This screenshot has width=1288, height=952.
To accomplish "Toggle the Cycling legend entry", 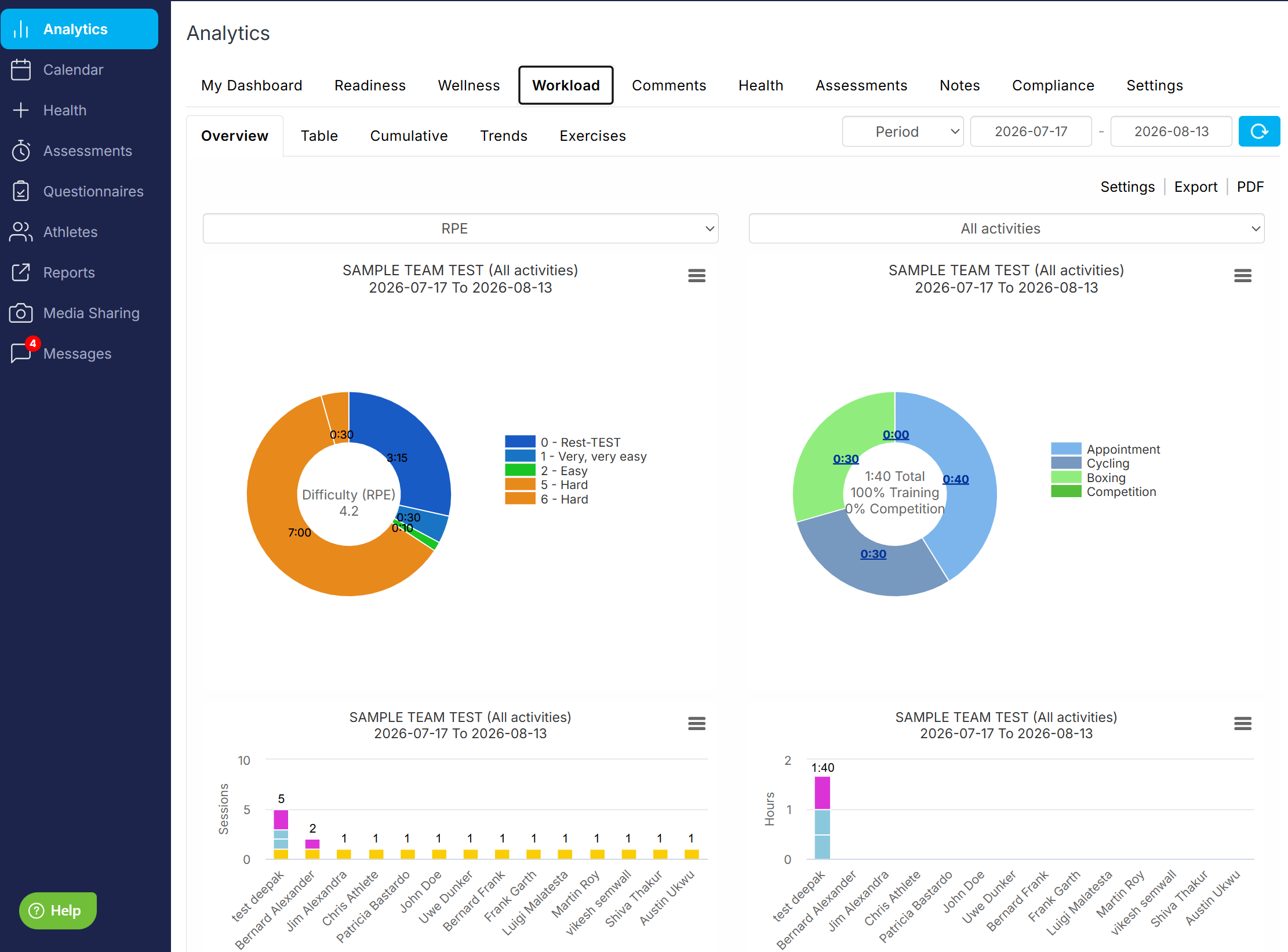I will (1090, 463).
